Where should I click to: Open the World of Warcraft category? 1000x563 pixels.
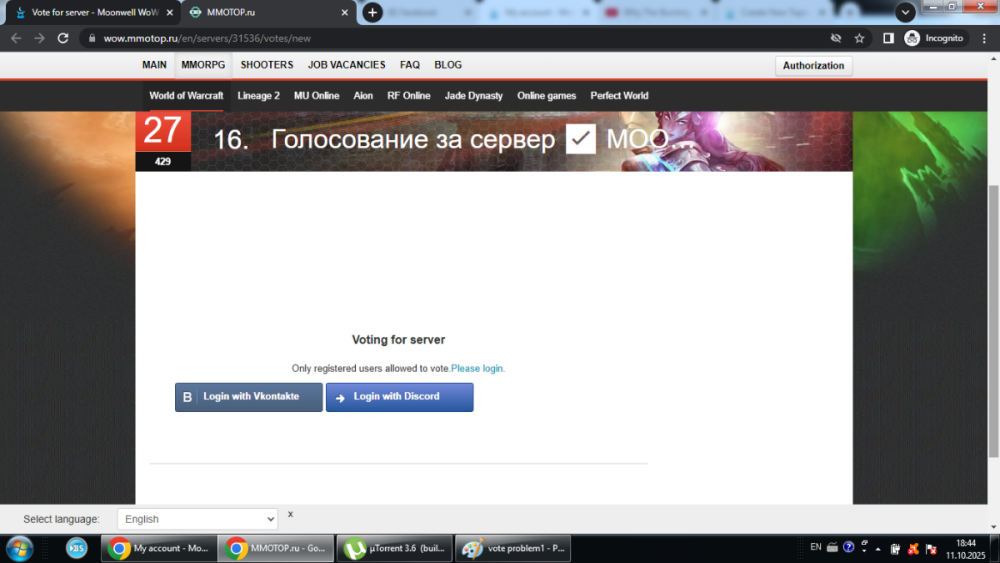point(186,96)
